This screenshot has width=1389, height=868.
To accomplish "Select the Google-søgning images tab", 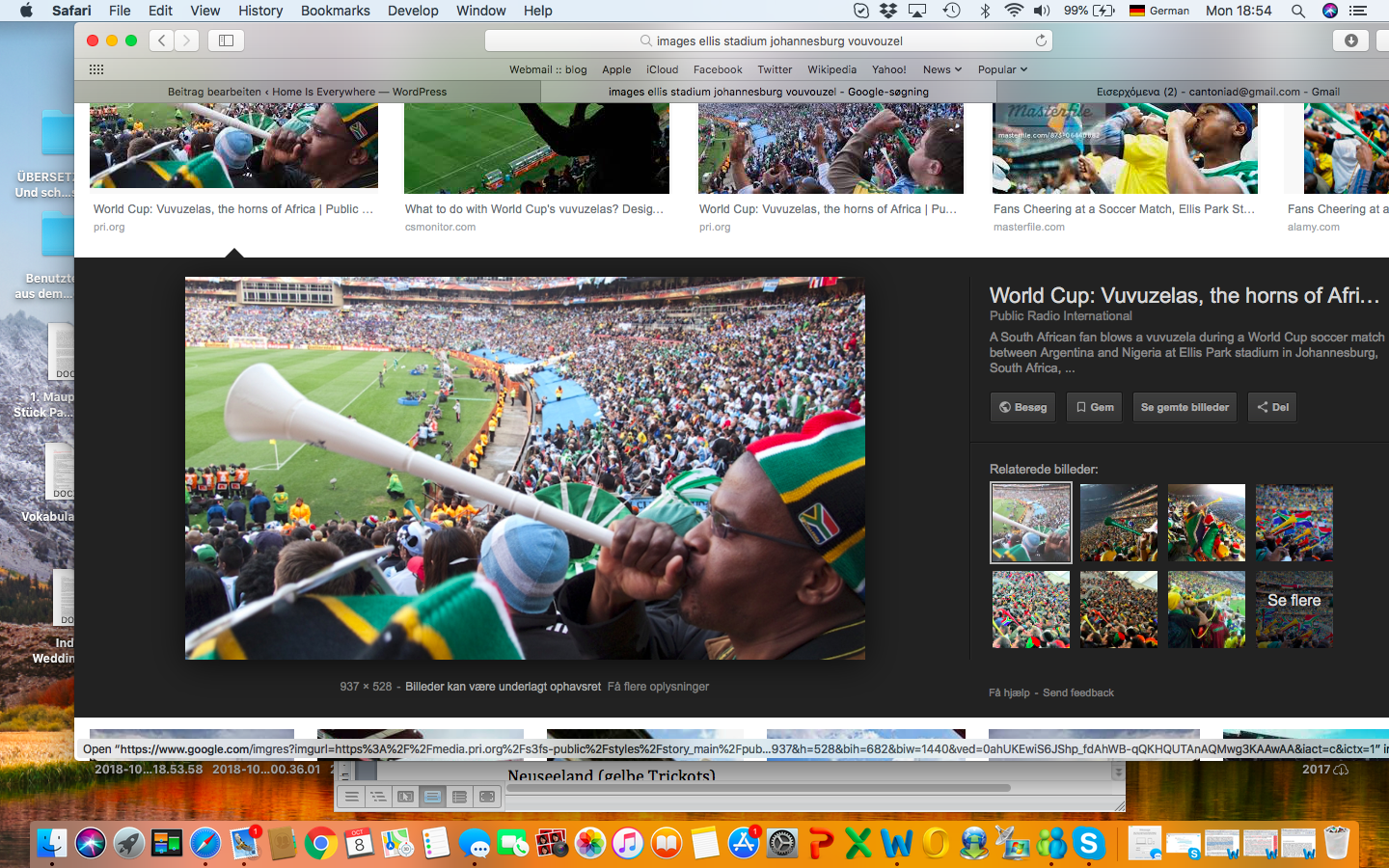I will [768, 92].
